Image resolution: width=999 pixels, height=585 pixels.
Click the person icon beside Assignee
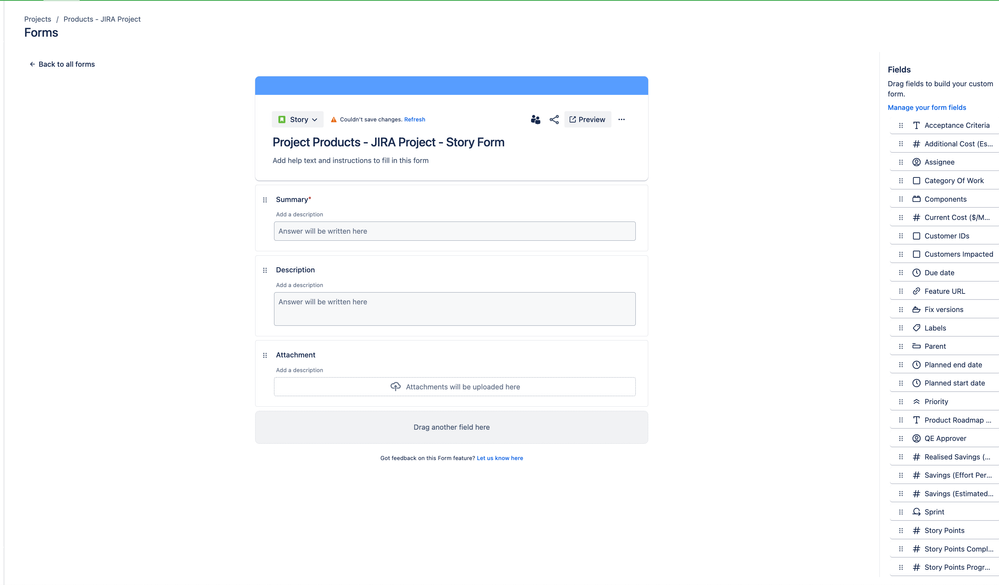coord(916,162)
